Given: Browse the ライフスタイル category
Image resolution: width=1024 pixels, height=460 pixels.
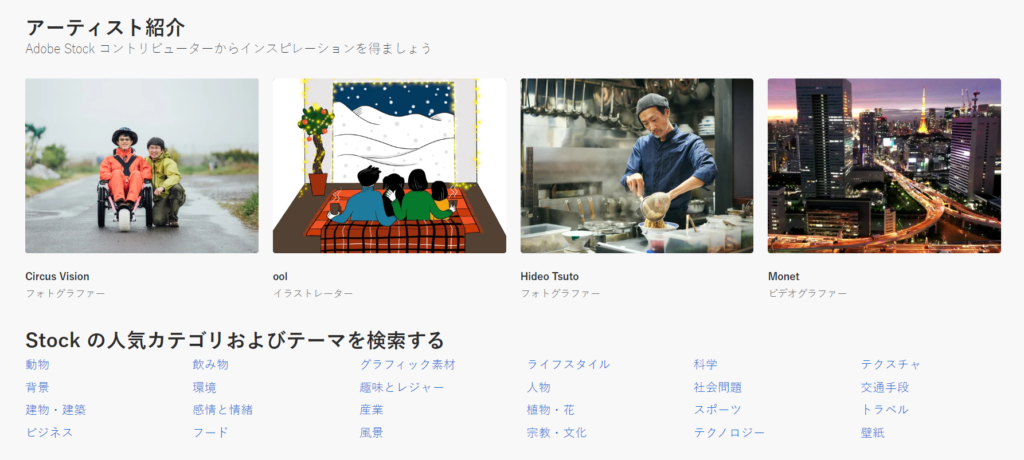Looking at the screenshot, I should pyautogui.click(x=568, y=365).
